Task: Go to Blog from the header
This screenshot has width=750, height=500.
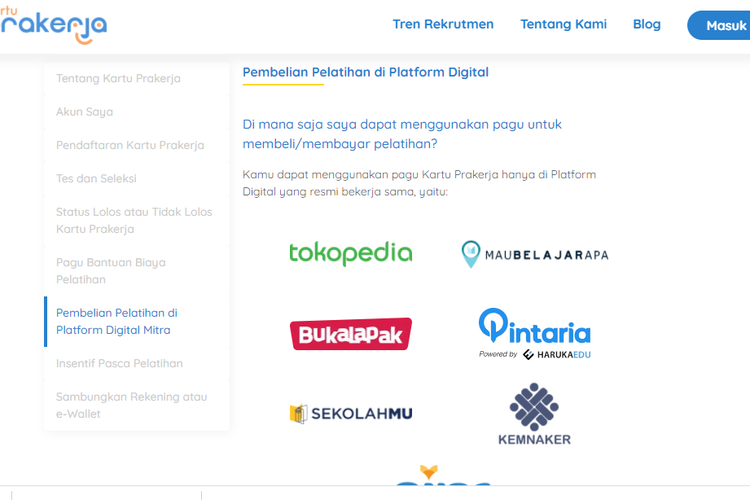Action: 647,24
